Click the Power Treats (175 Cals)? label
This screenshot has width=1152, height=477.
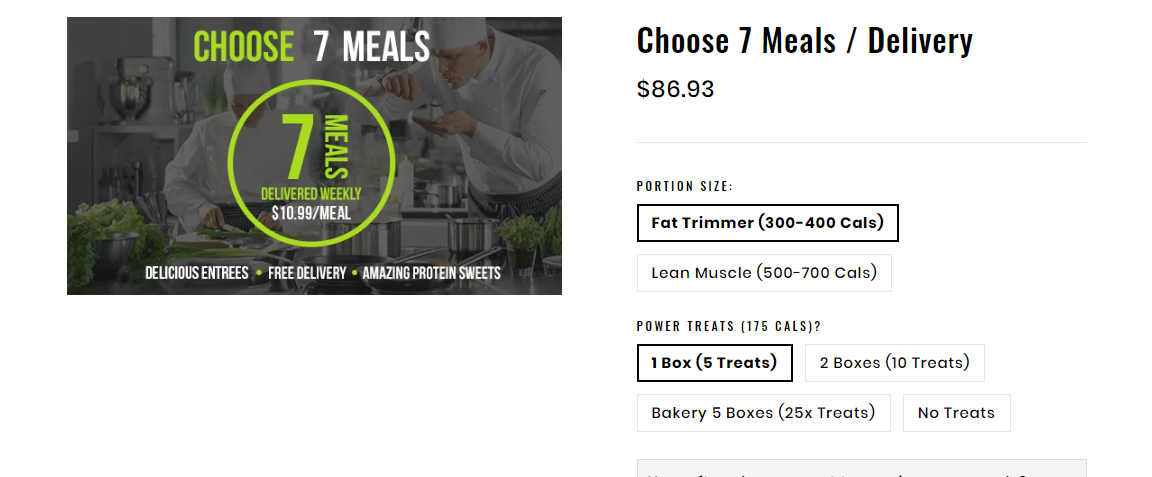(x=729, y=326)
